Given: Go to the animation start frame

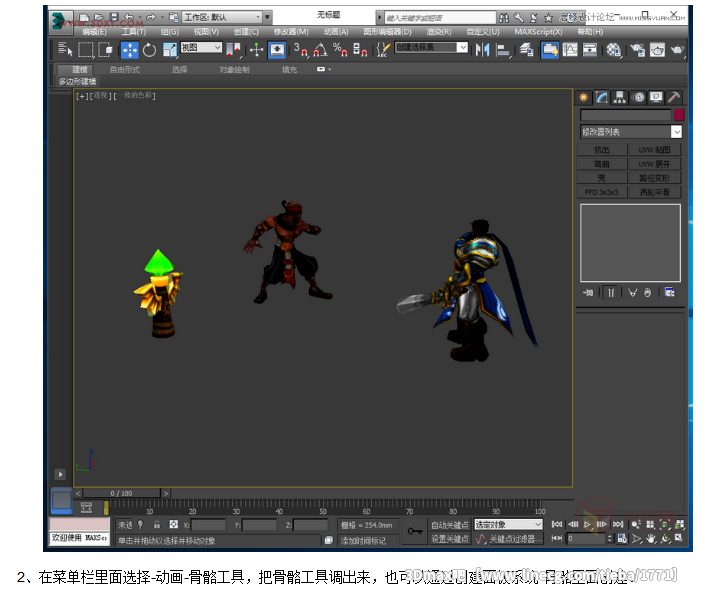Looking at the screenshot, I should 556,524.
